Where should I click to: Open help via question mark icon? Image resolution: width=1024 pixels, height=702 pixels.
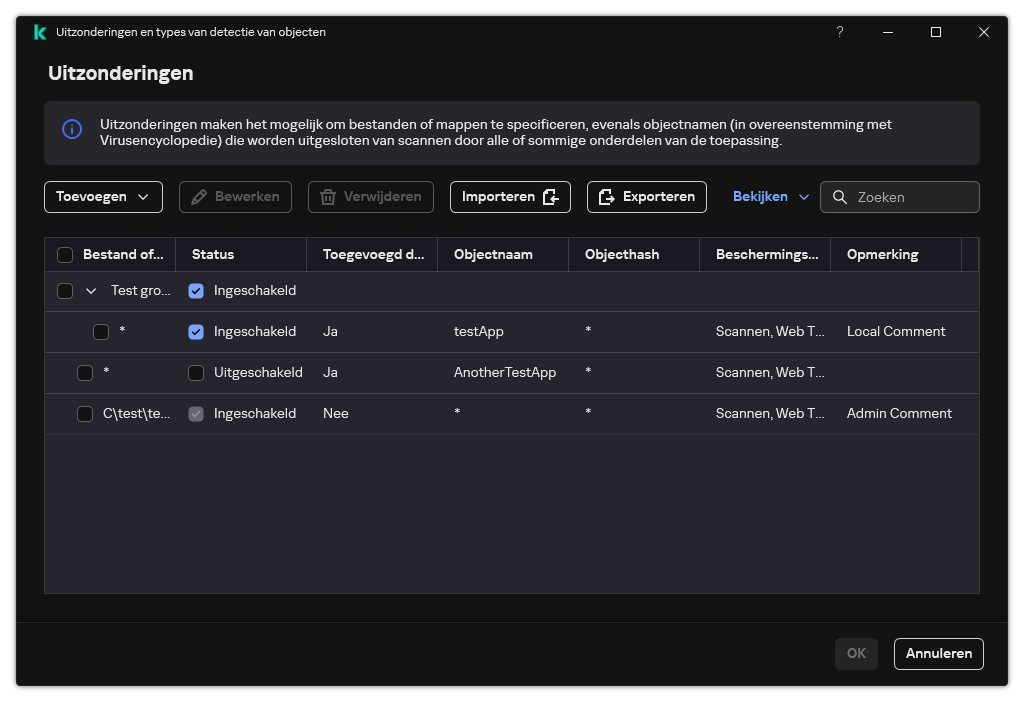[839, 32]
